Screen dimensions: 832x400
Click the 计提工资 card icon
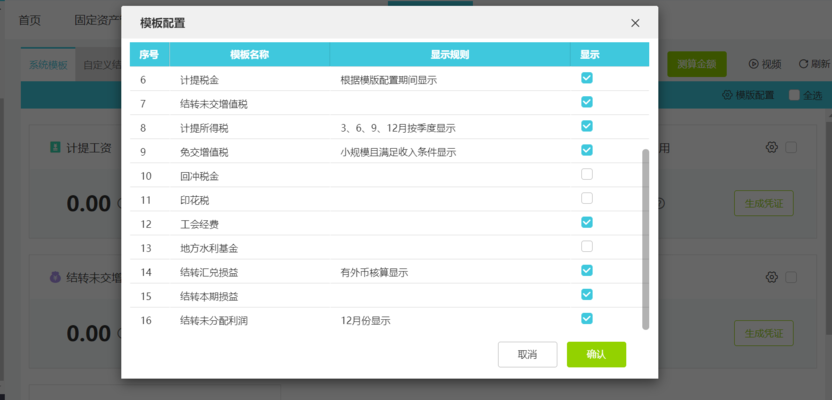click(55, 147)
